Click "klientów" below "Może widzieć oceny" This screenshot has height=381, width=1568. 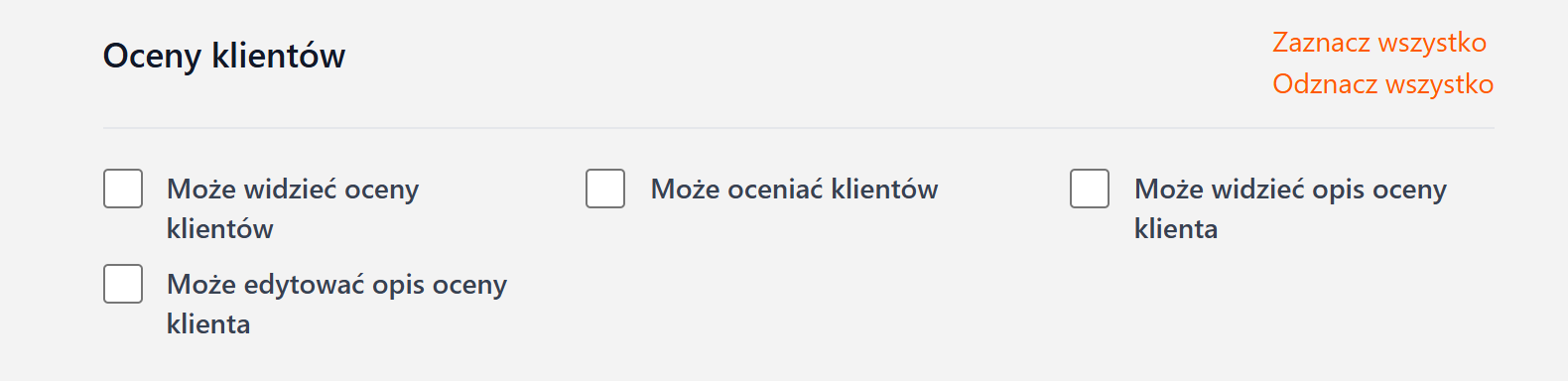pos(220,228)
